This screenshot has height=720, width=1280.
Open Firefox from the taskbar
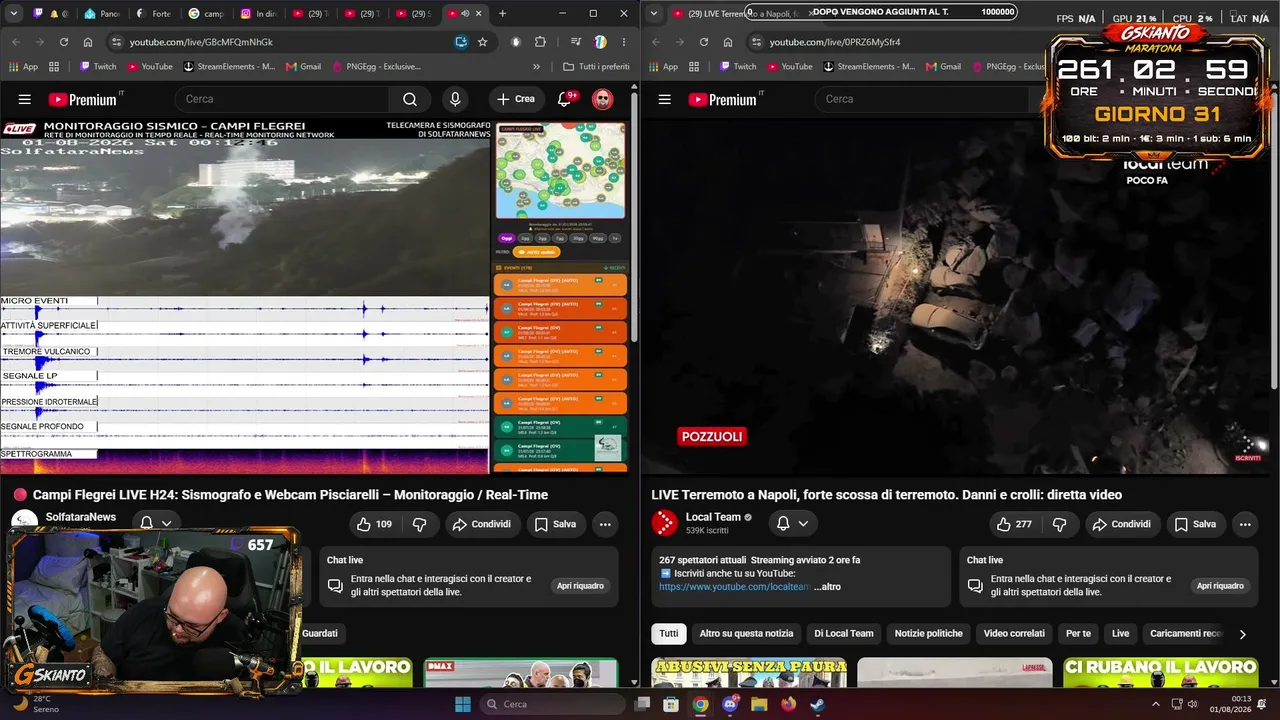pos(788,704)
